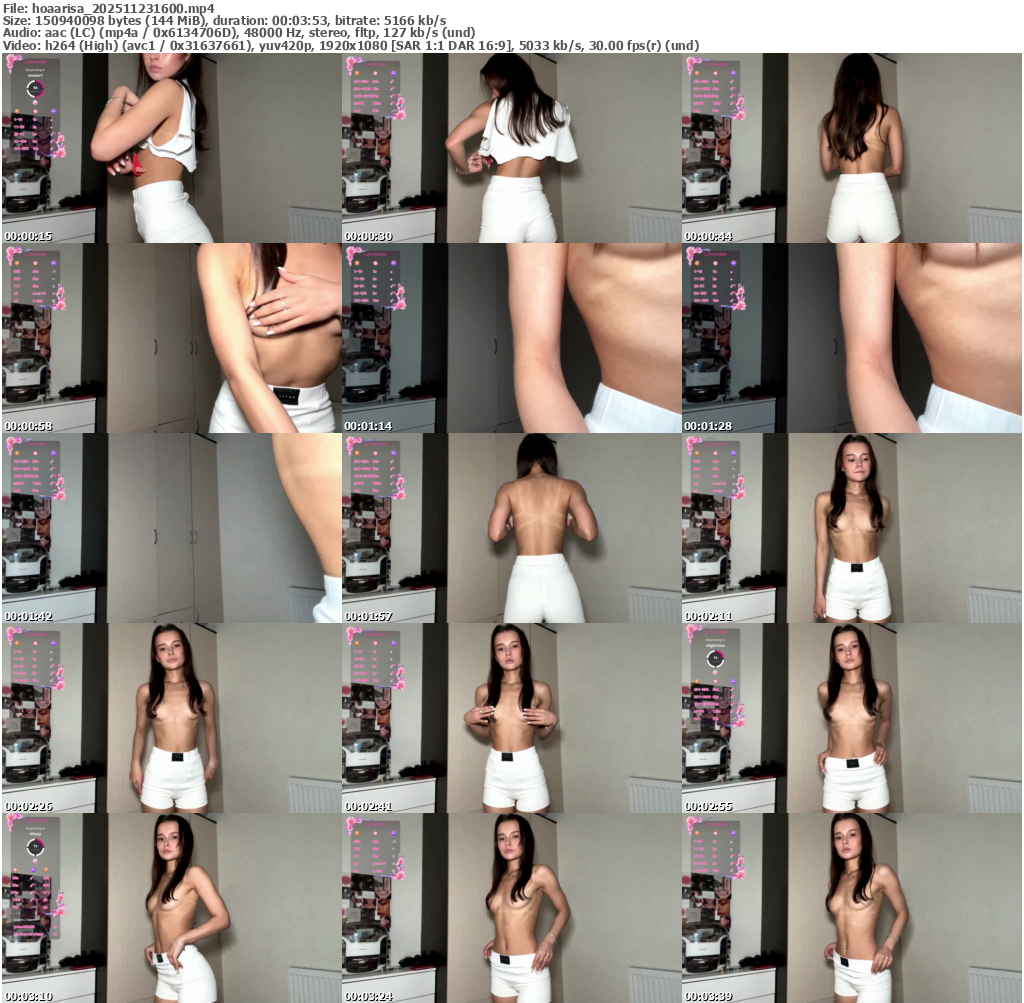Choose the frame stamped 00:03:10
This screenshot has width=1024, height=1003.
click(172, 908)
